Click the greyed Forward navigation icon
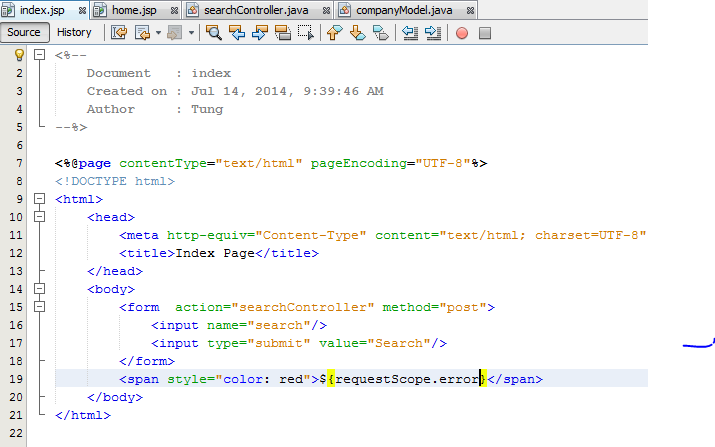 [x=175, y=33]
